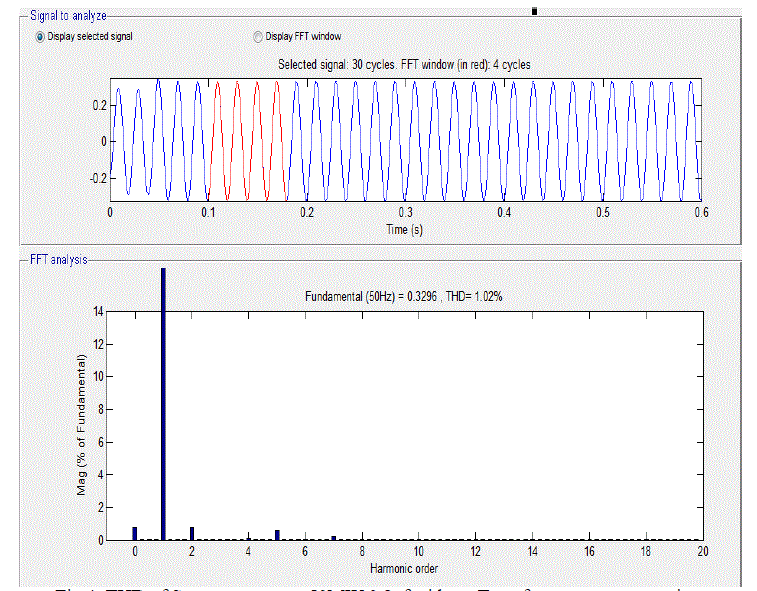
Task: Click the 5th harmonic bar in FFT plot
Action: tap(277, 535)
